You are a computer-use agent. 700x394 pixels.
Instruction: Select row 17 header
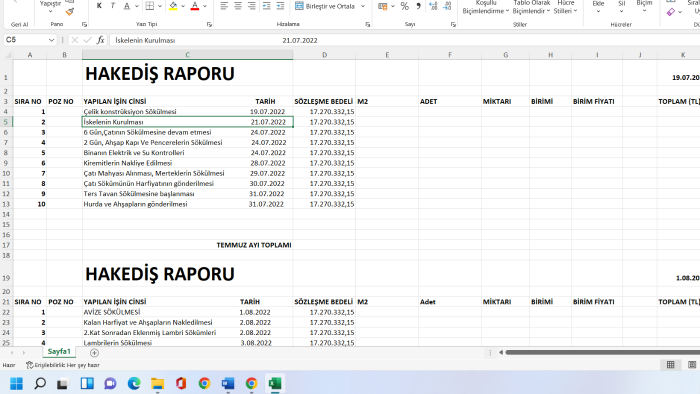point(6,245)
